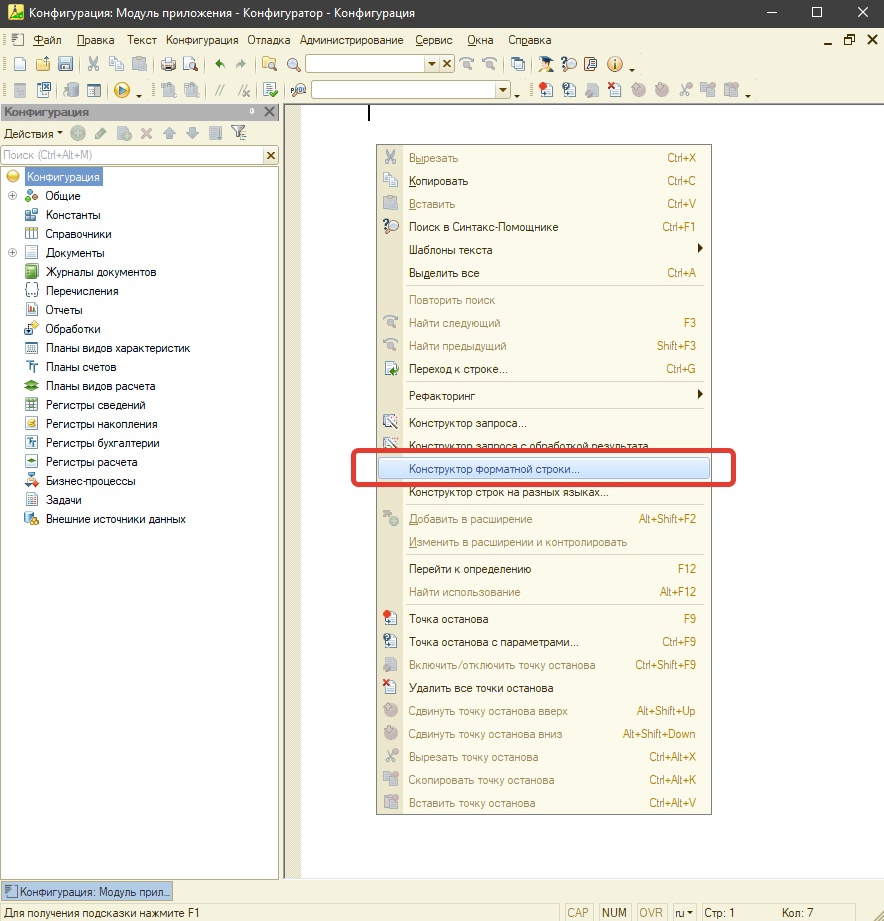Clear the configuration search field X button
884x921 pixels.
pos(271,155)
